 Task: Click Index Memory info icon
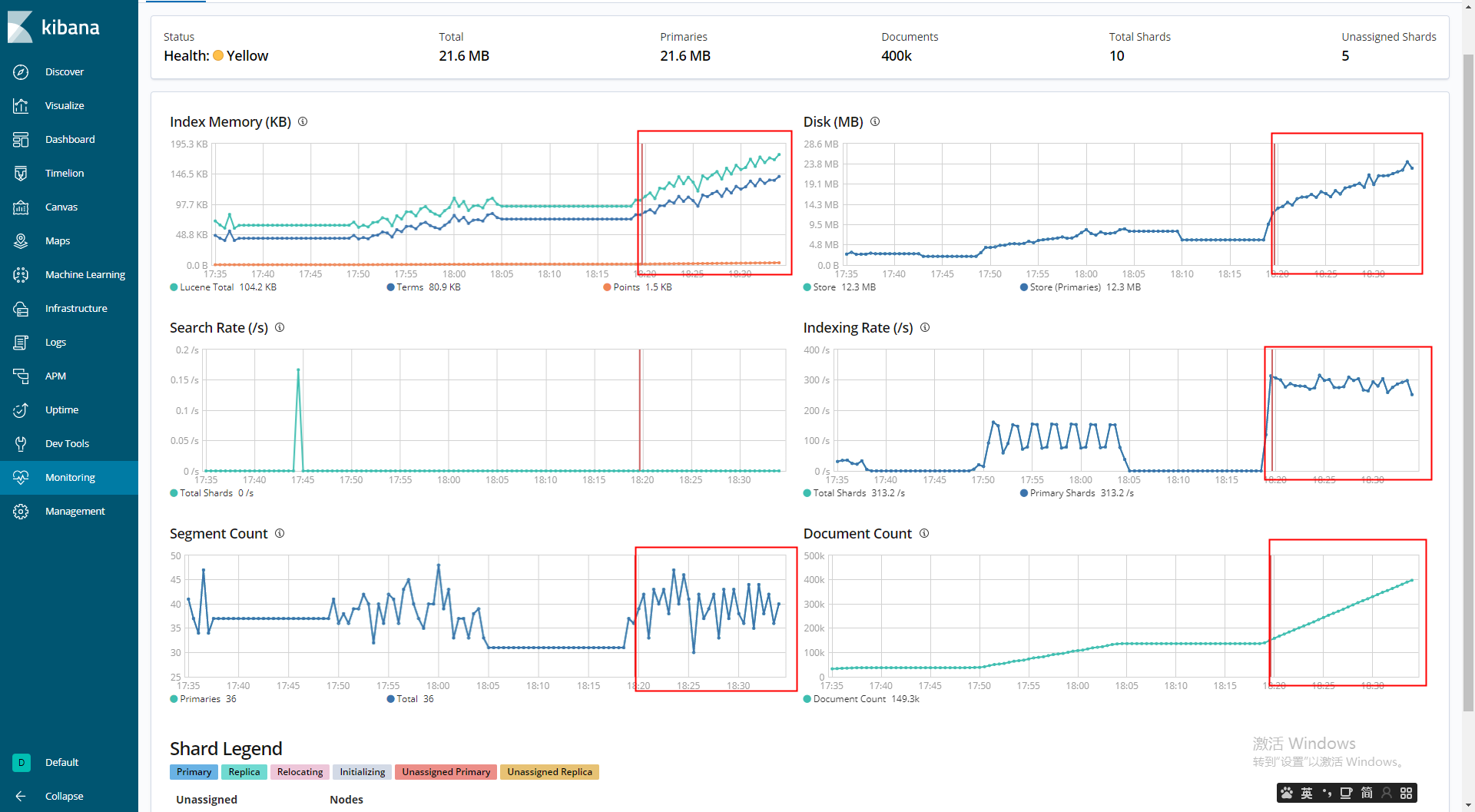pos(303,121)
